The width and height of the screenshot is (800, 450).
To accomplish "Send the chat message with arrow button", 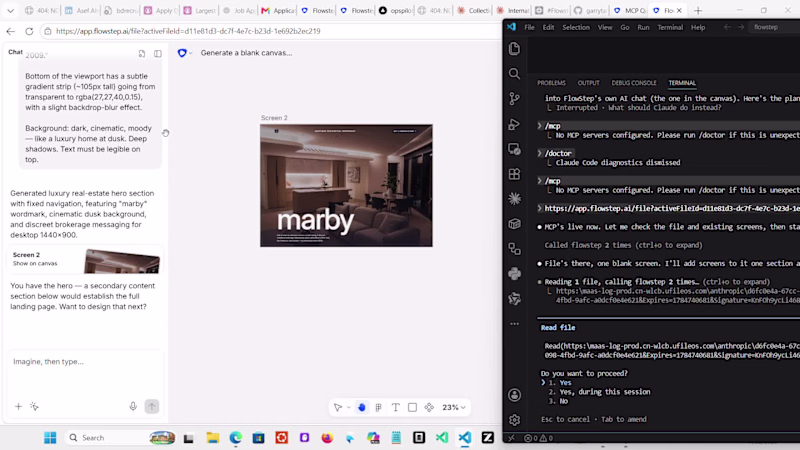I will coord(152,406).
